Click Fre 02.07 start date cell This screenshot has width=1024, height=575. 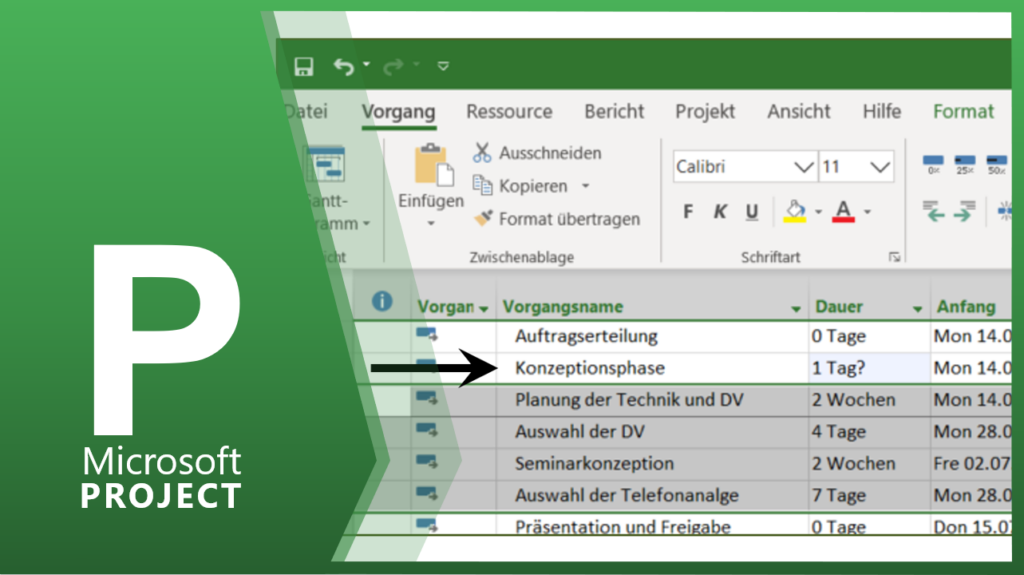[x=971, y=464]
